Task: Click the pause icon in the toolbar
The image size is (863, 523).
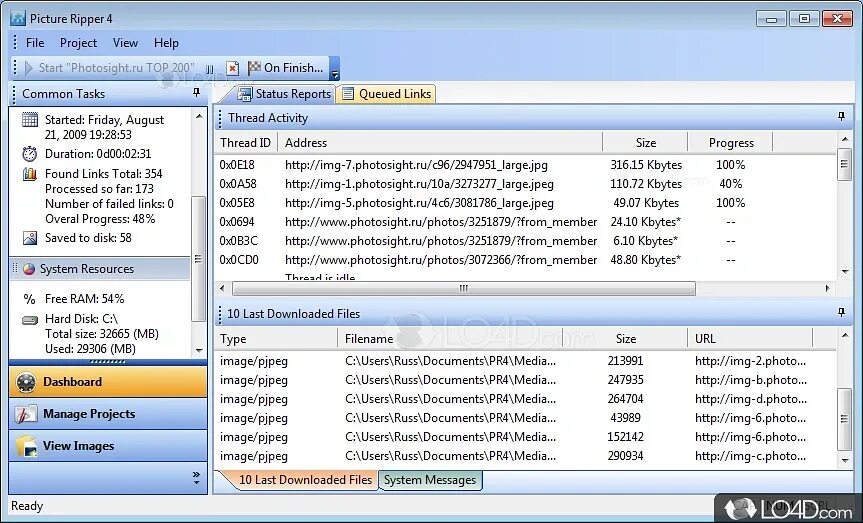Action: tap(210, 69)
